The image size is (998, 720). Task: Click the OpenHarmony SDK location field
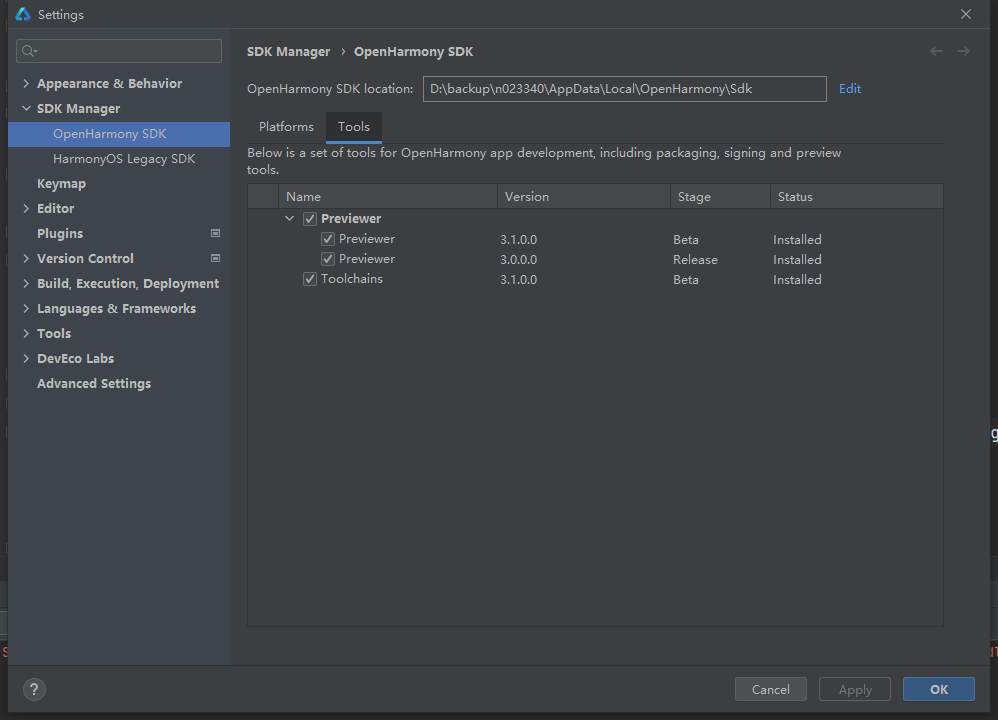click(624, 89)
